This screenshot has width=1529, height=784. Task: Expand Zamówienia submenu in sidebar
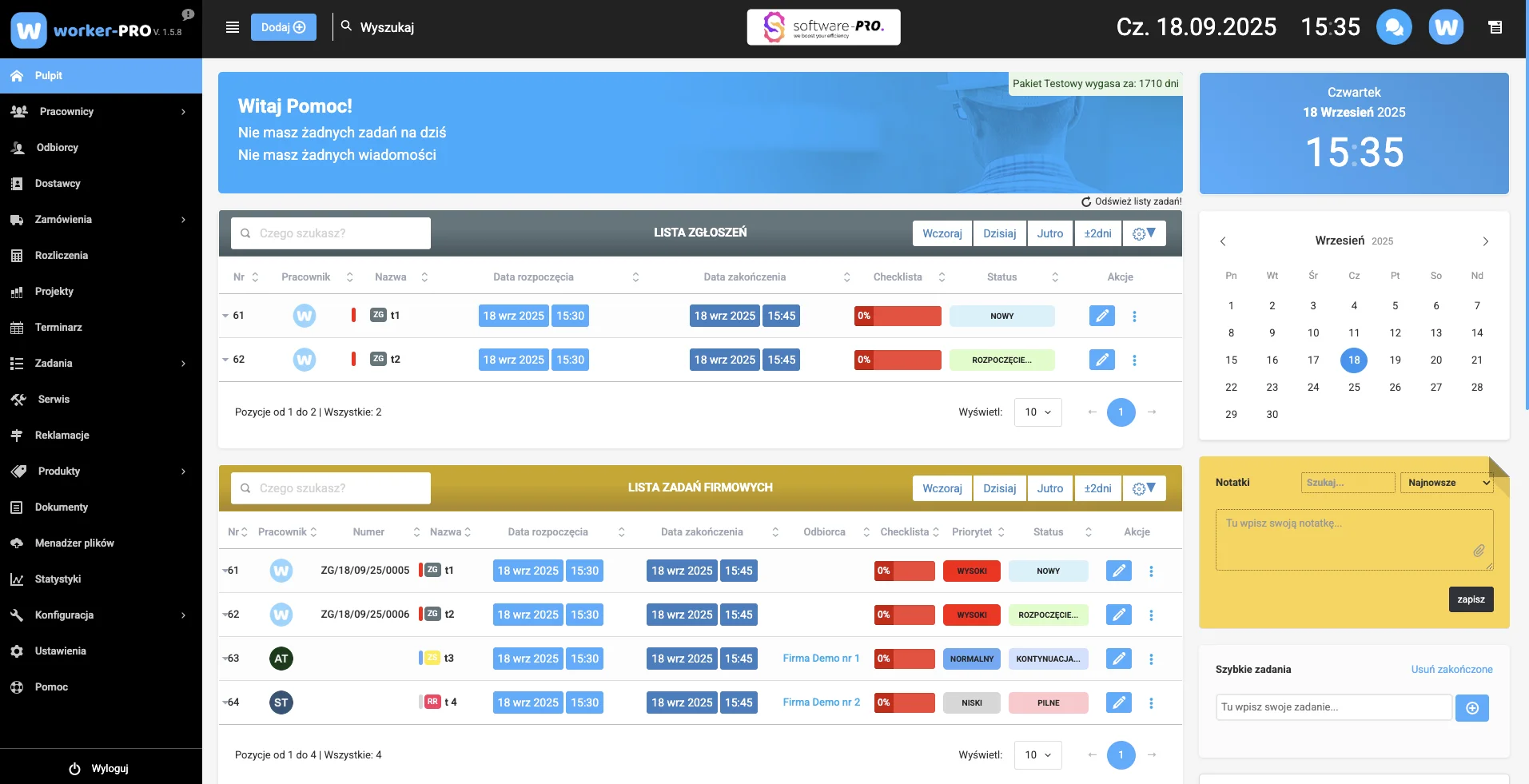pyautogui.click(x=183, y=220)
